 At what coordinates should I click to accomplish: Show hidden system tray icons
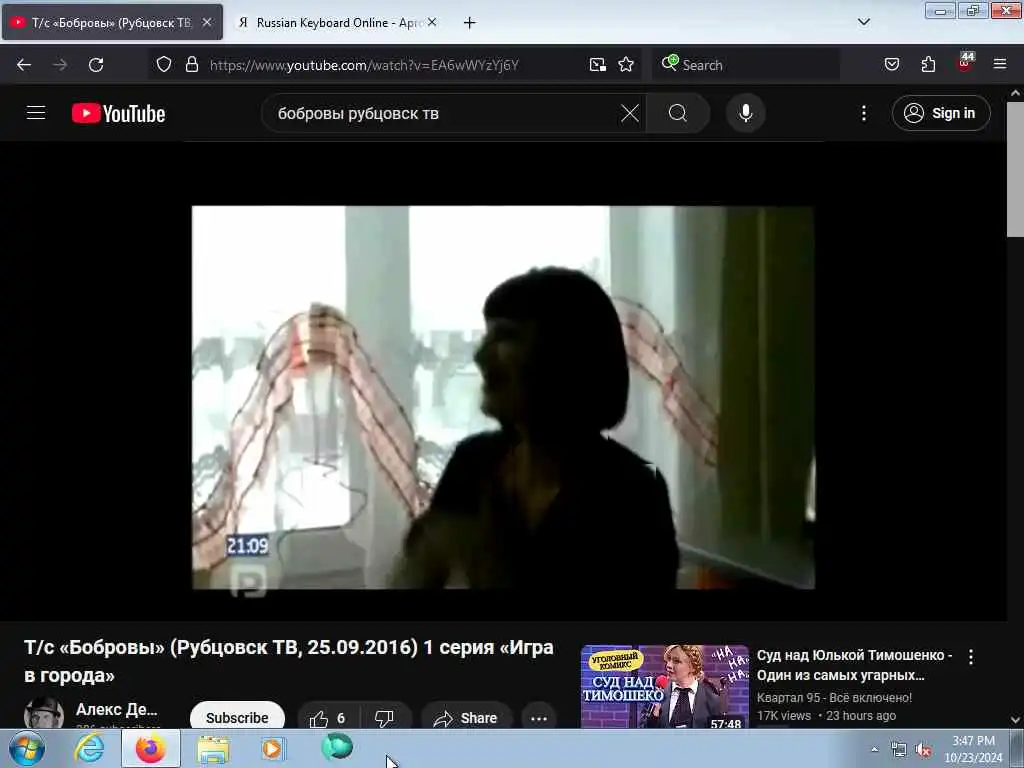(874, 749)
